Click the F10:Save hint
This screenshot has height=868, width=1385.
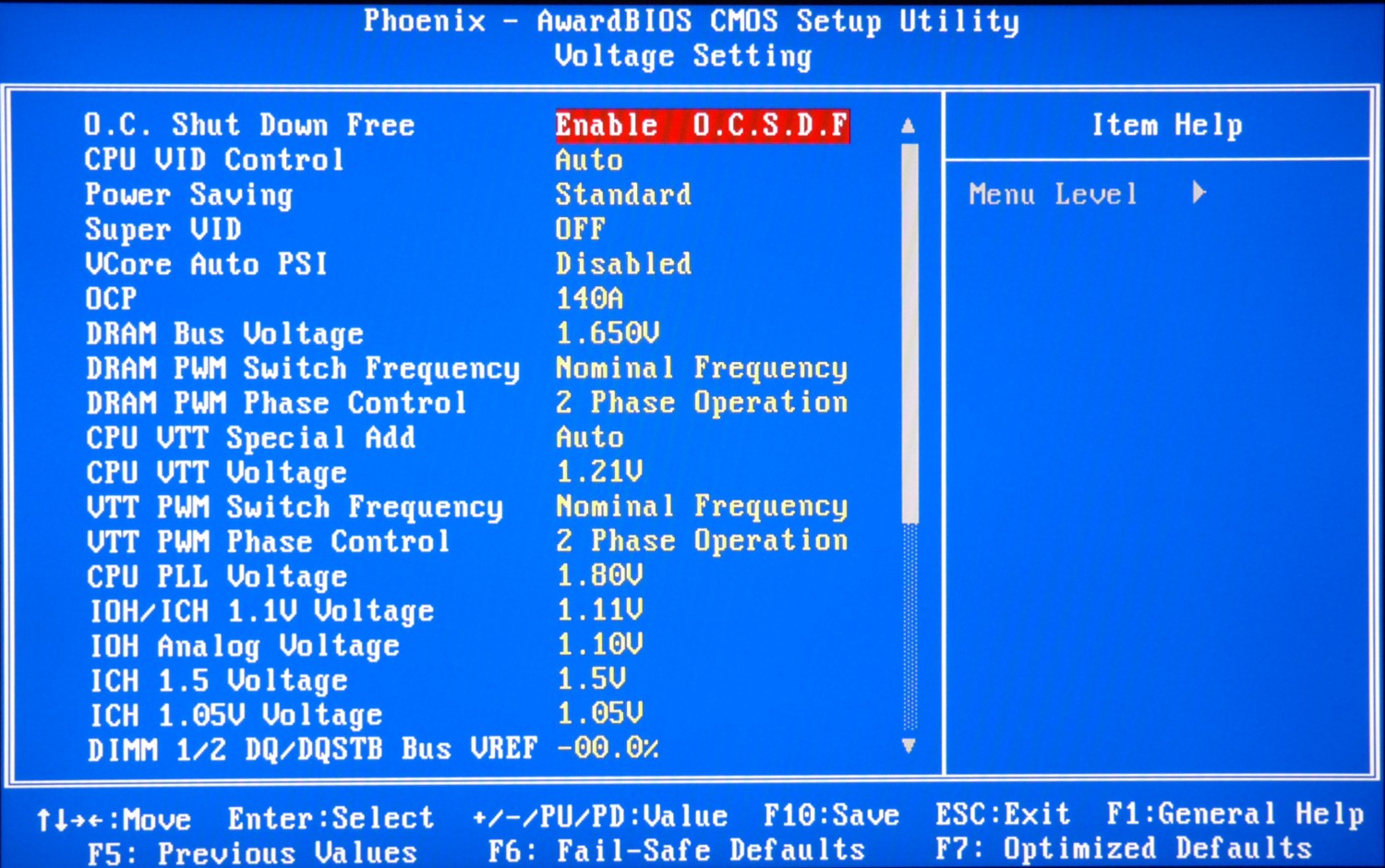click(831, 815)
